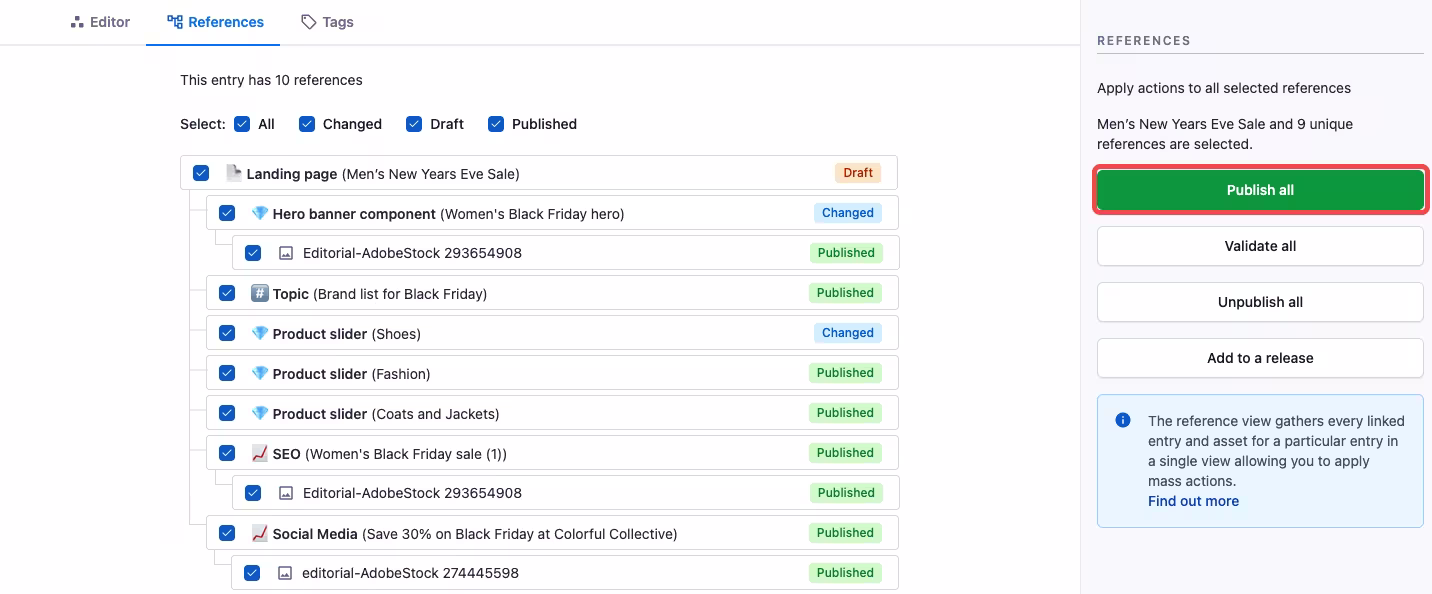
Task: Click the image icon beside editorial-AdobeStock 274445598
Action: click(285, 573)
